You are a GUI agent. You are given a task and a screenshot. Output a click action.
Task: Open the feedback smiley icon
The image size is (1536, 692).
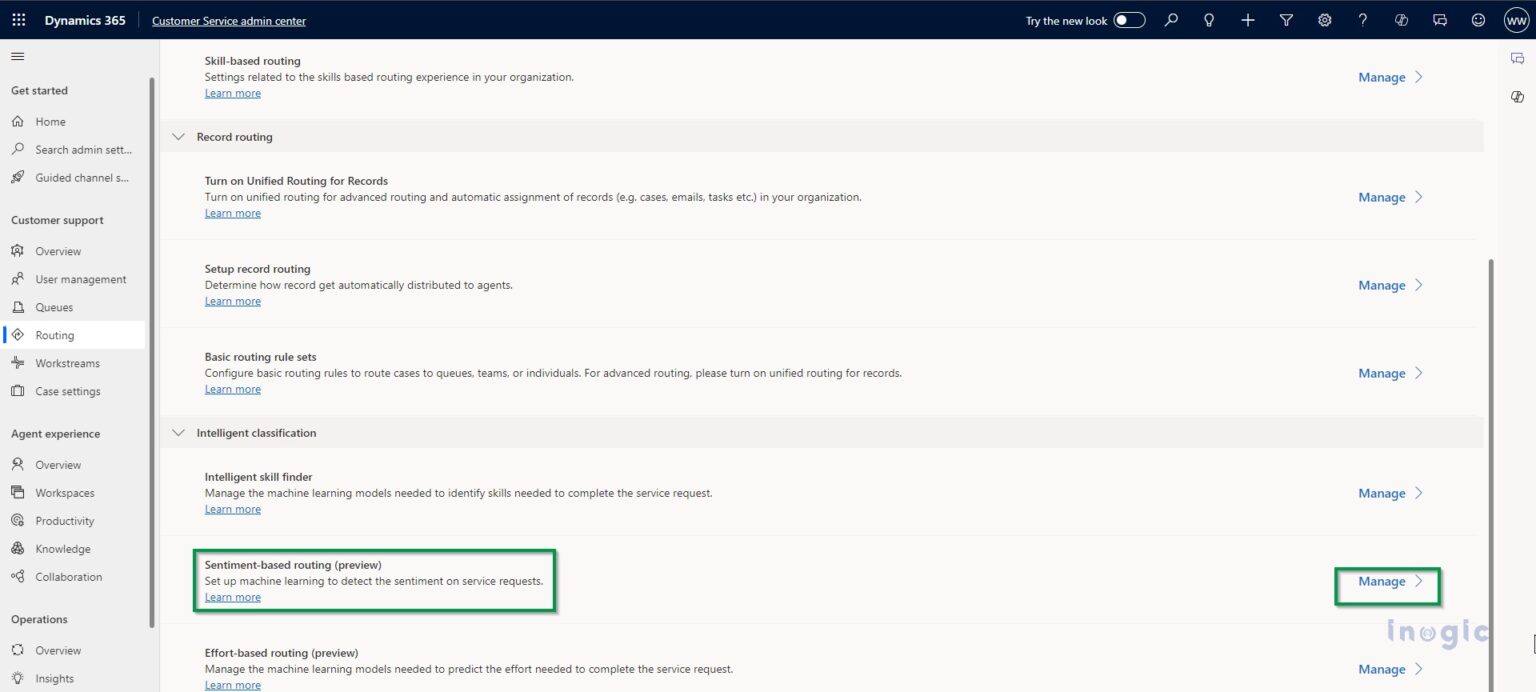pyautogui.click(x=1478, y=19)
